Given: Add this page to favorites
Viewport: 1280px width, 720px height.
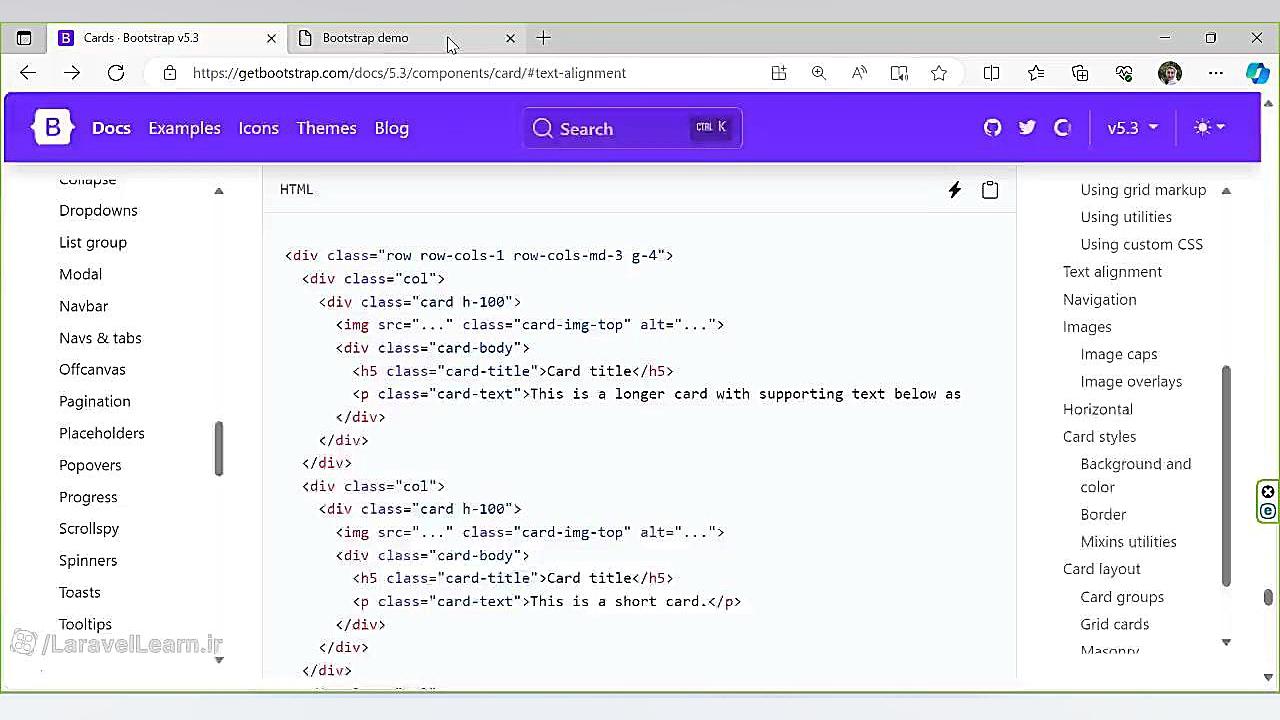Looking at the screenshot, I should pos(939,73).
